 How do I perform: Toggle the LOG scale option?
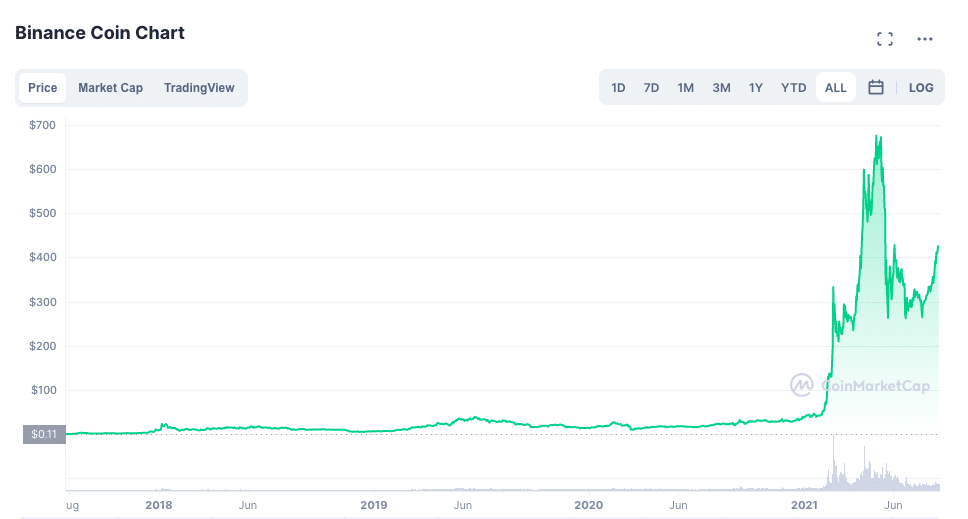coord(920,88)
